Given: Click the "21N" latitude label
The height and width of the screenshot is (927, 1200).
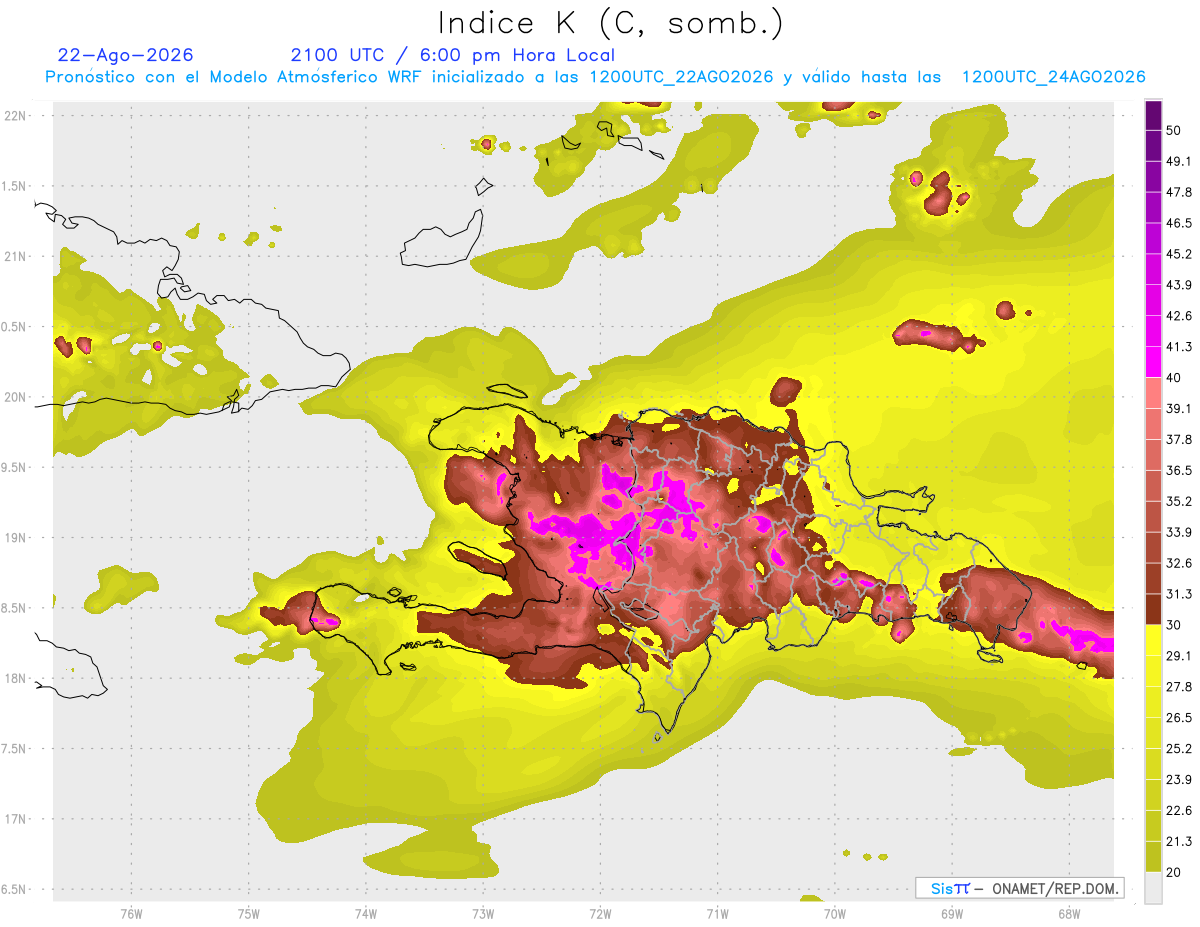Looking at the screenshot, I should coord(16,256).
